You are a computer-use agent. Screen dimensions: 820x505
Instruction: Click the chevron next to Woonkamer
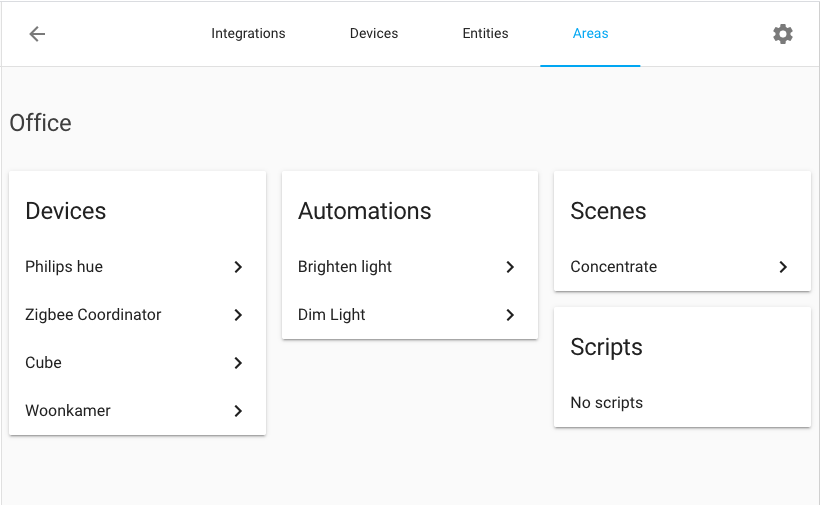[238, 411]
